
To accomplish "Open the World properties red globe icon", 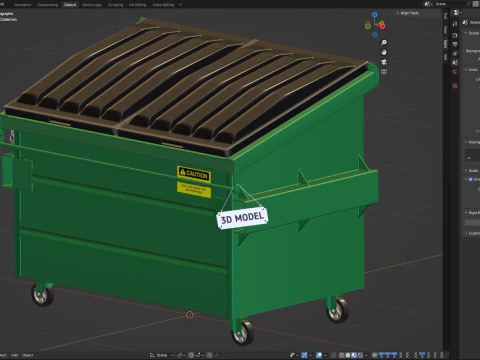I will (455, 71).
